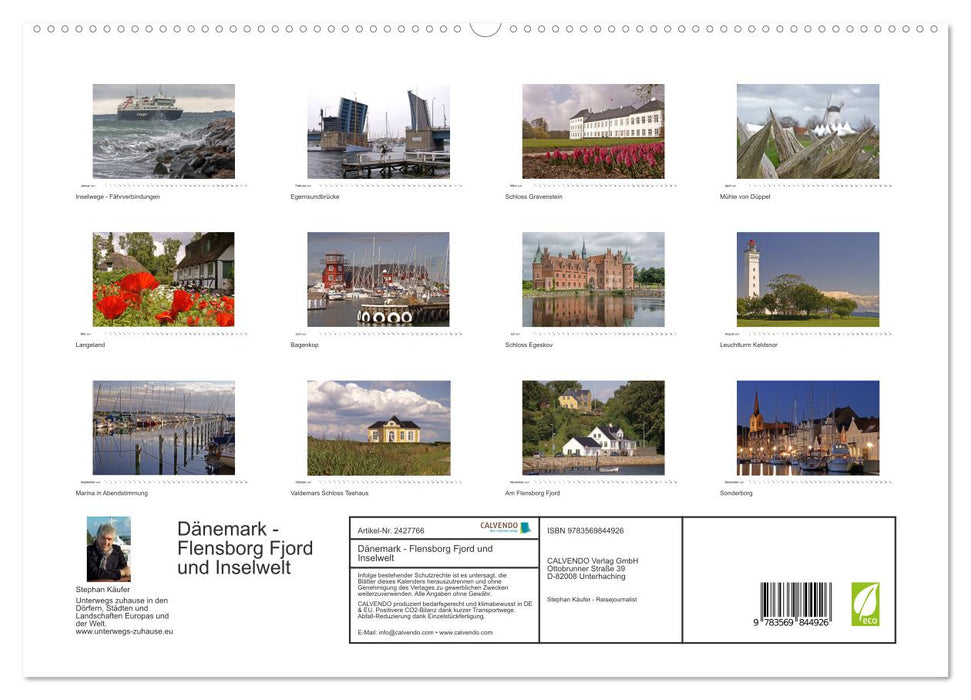Click the boxed title 'Dänemark - Flensborg Fjord und Inselwelt'
This screenshot has height=700, width=971.
(x=425, y=553)
